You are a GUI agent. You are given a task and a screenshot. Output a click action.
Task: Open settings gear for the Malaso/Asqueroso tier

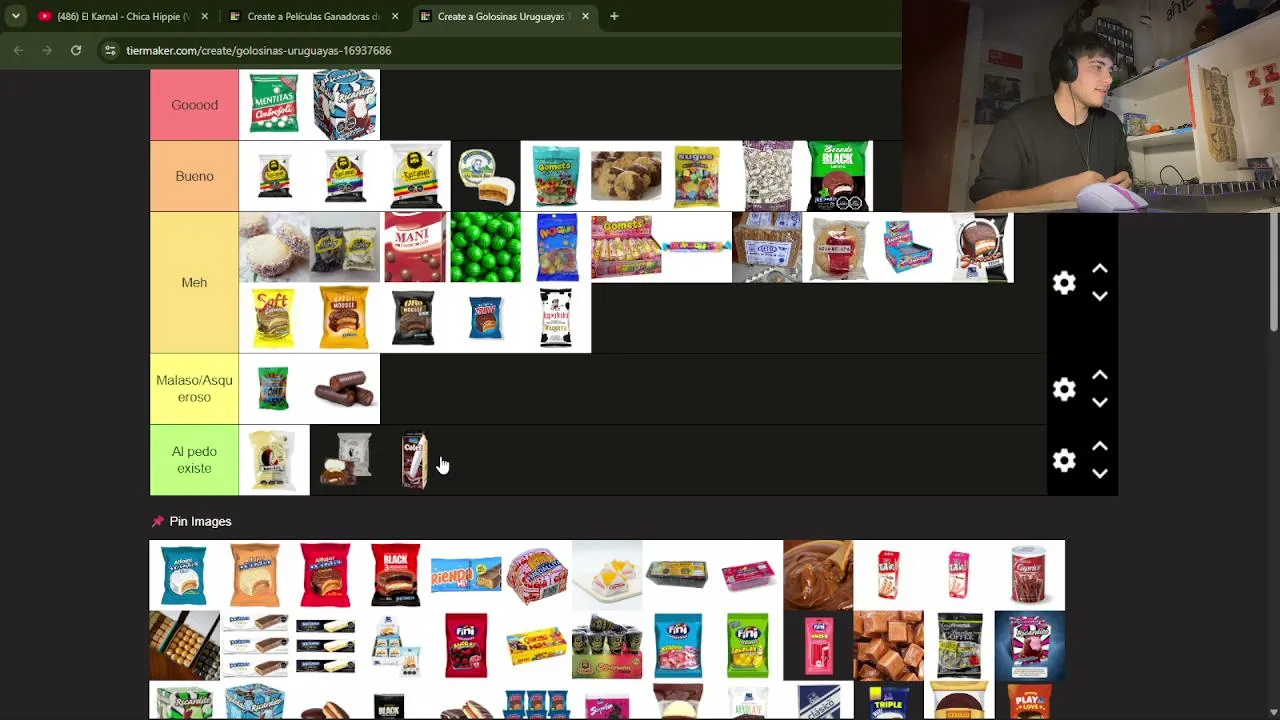[1064, 389]
